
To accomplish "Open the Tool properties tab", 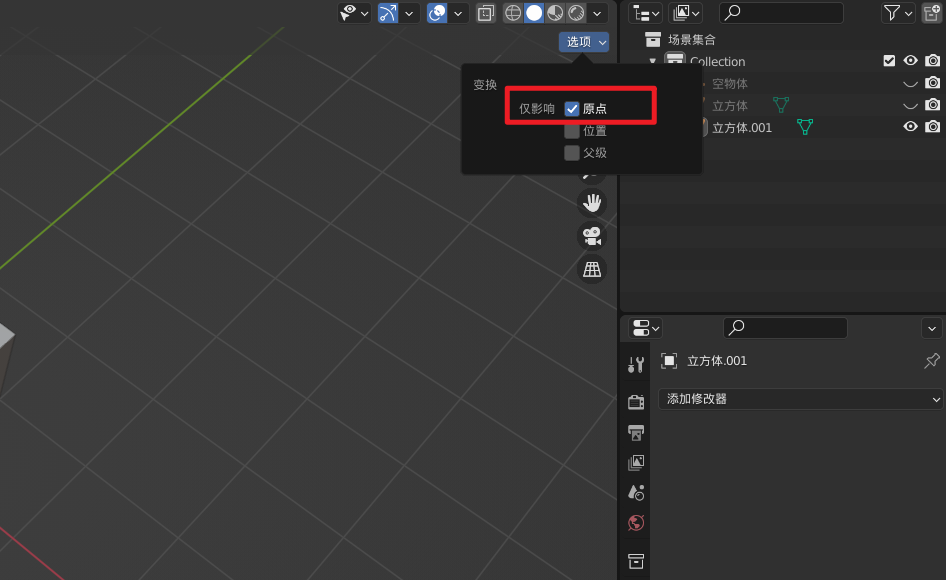I will [x=636, y=365].
